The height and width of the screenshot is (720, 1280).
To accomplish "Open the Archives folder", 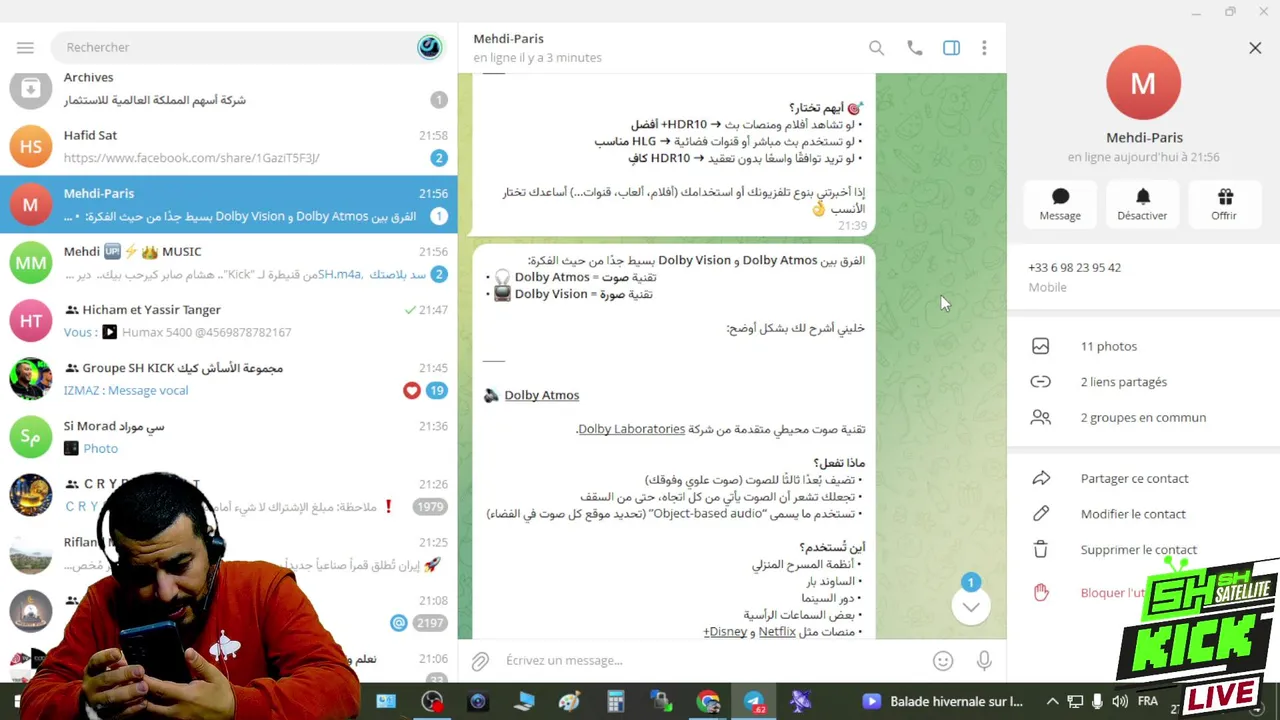I will click(x=228, y=88).
